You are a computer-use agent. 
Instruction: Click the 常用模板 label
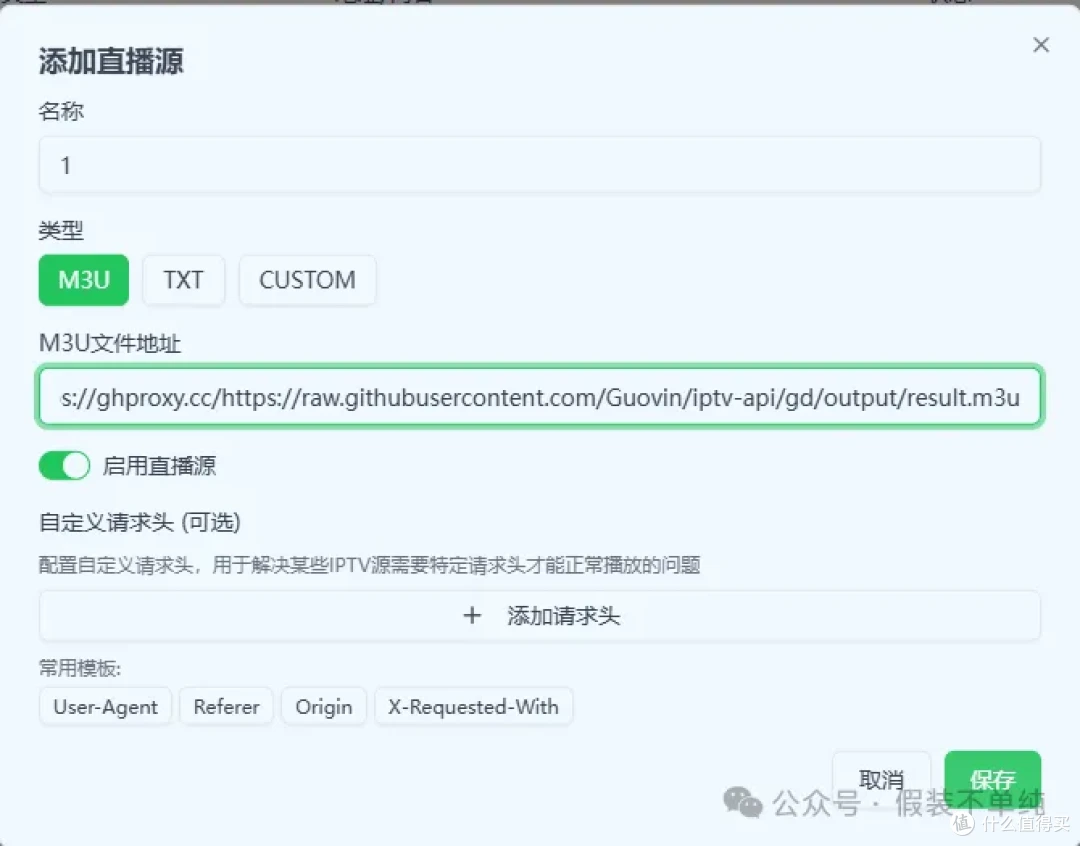click(80, 668)
